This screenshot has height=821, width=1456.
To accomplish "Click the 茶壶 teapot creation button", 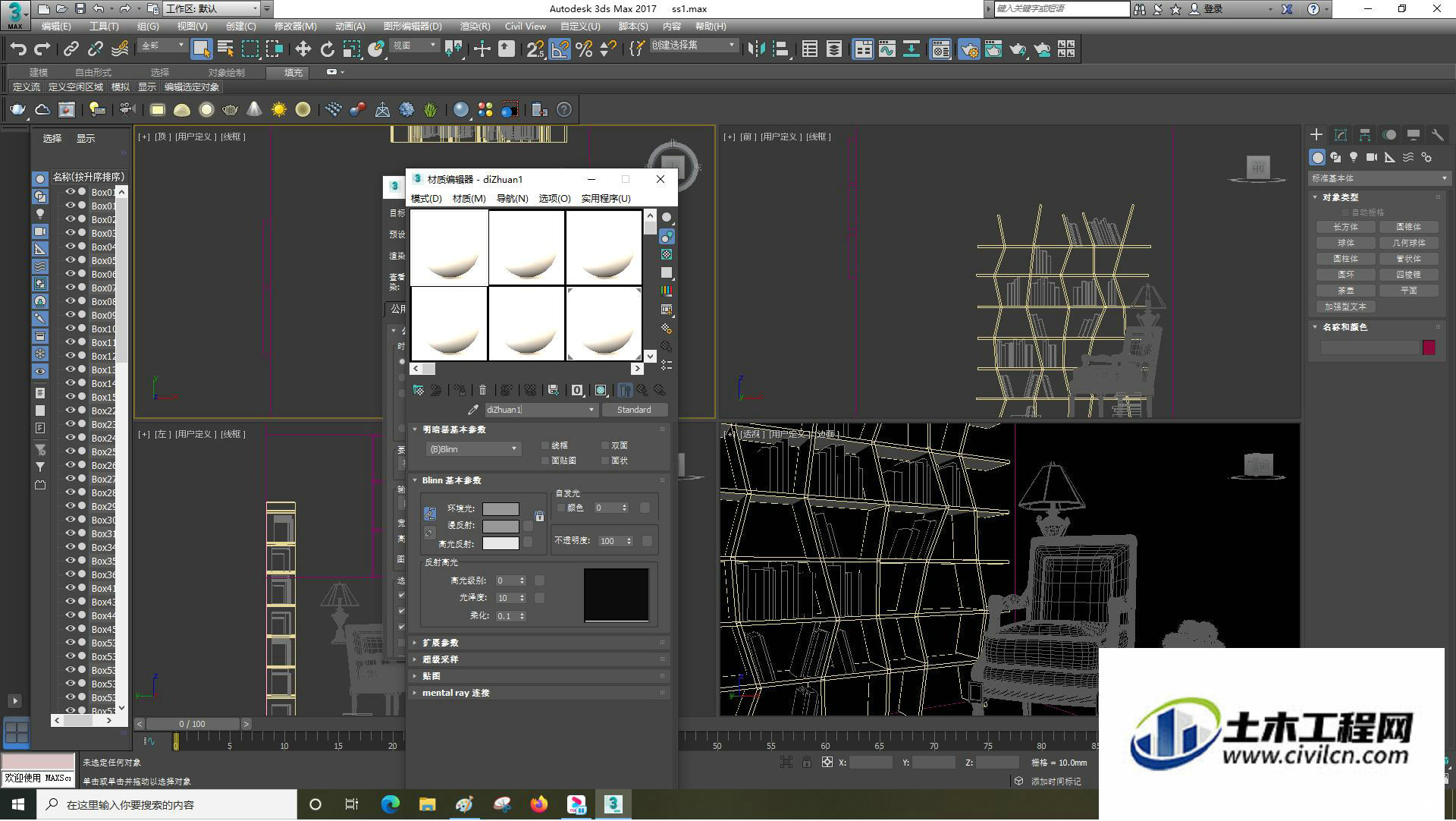I will point(1346,291).
